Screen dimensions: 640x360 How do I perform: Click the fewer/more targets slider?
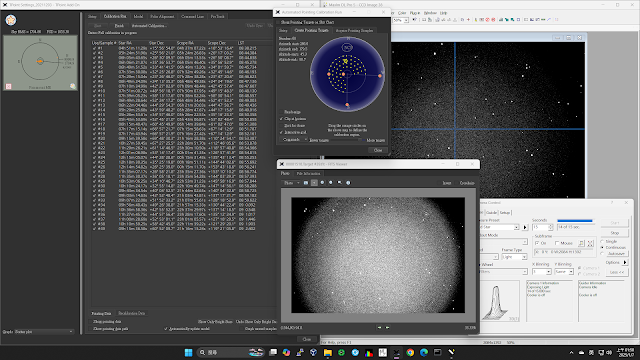[347, 140]
